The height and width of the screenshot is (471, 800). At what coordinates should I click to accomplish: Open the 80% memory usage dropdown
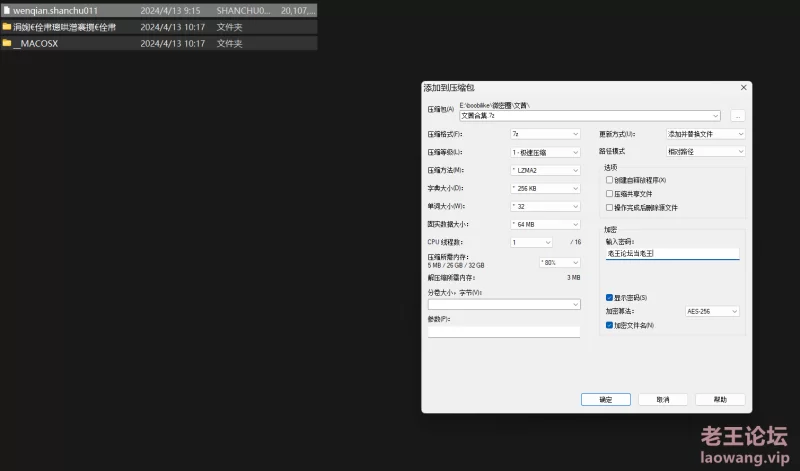coord(560,262)
